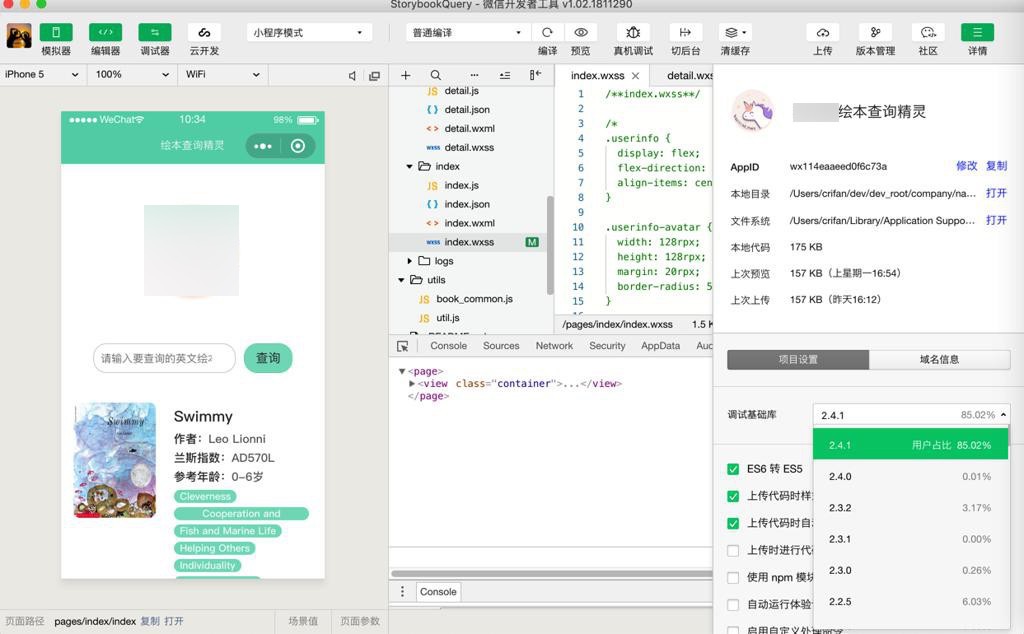Enable the 上传时进行代 checkbox
Image resolution: width=1024 pixels, height=634 pixels.
point(733,550)
